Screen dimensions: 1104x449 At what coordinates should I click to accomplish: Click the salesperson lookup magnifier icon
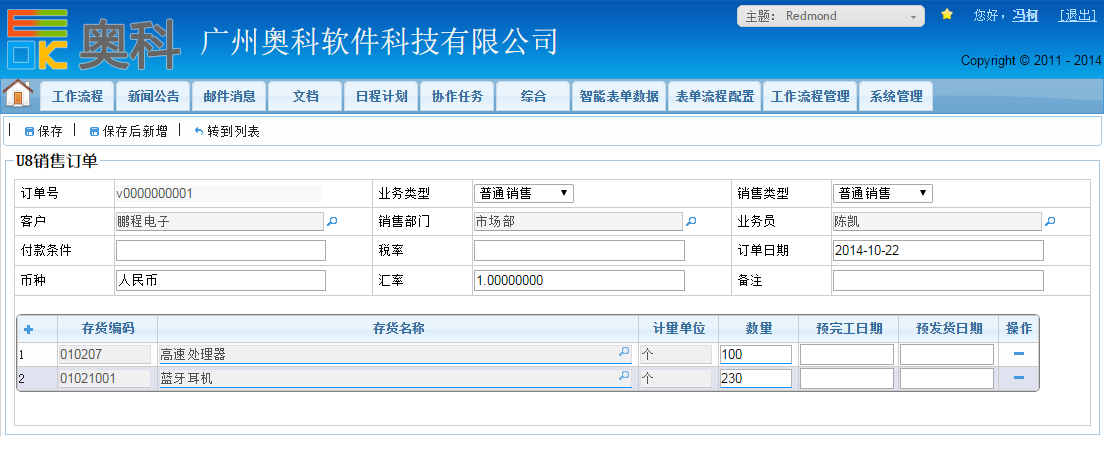pyautogui.click(x=1050, y=222)
